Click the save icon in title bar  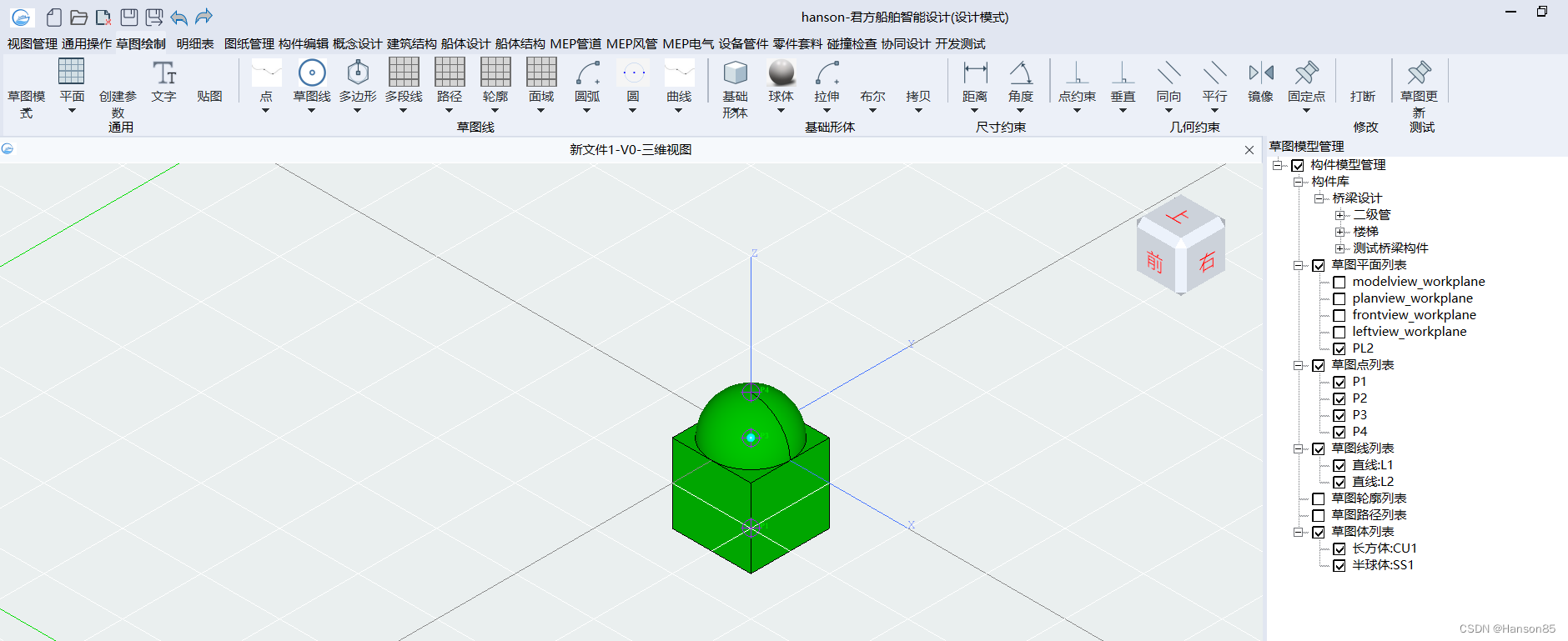pos(128,17)
